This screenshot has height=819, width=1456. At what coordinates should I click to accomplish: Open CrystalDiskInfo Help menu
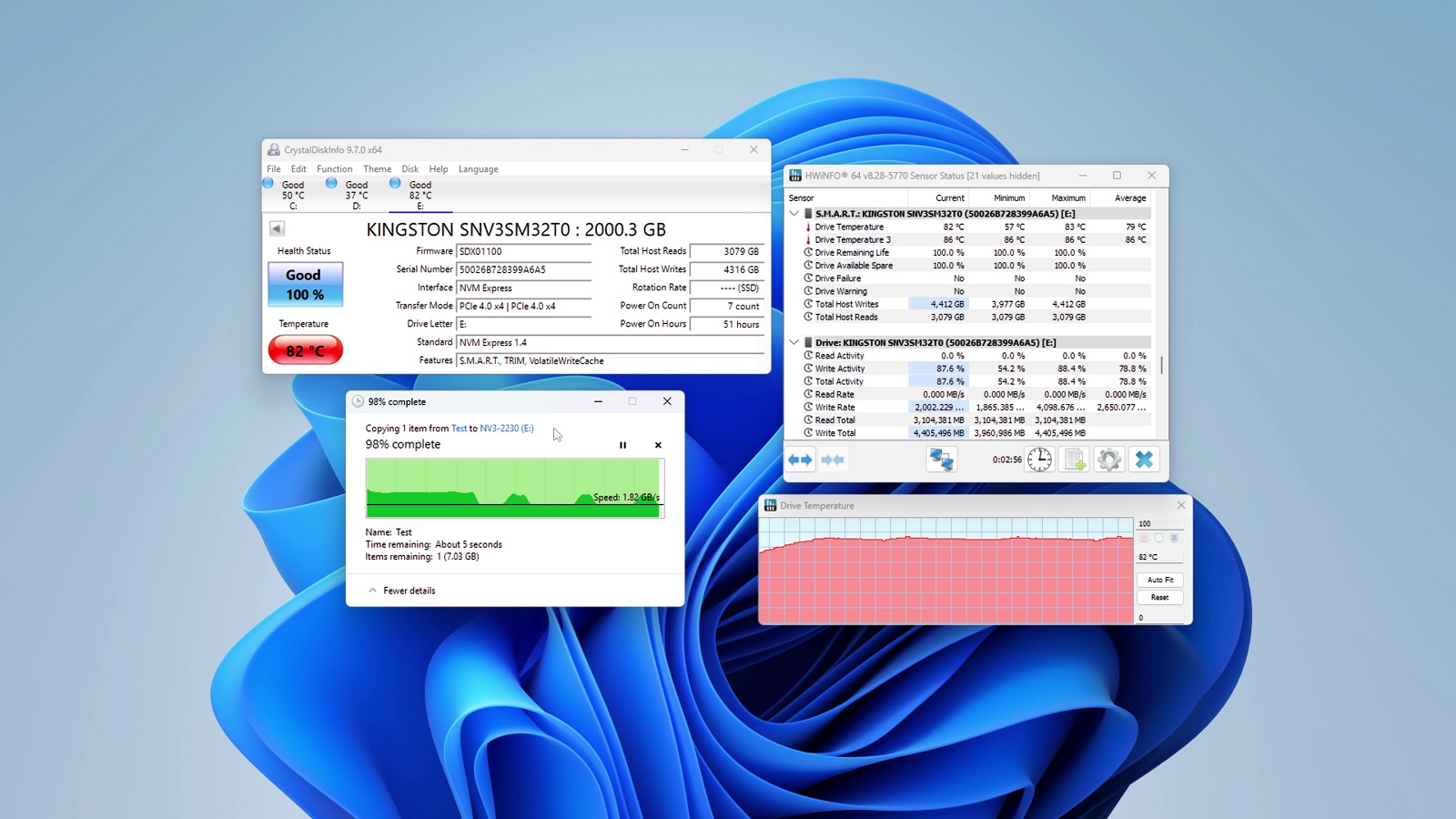pos(439,169)
